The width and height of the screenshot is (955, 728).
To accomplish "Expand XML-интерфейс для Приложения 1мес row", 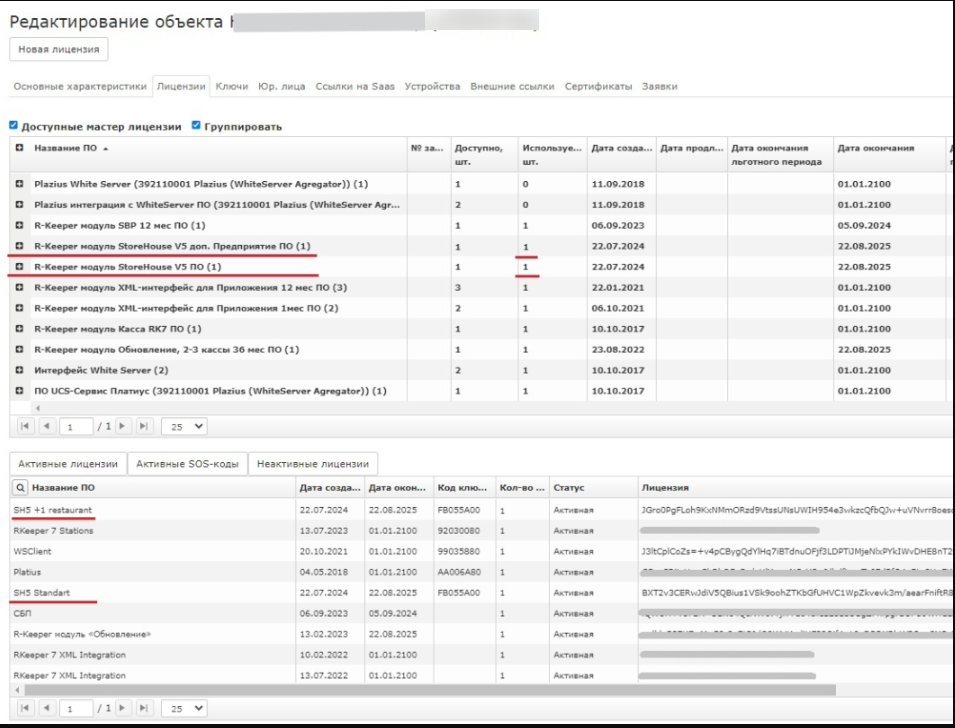I will [x=19, y=308].
